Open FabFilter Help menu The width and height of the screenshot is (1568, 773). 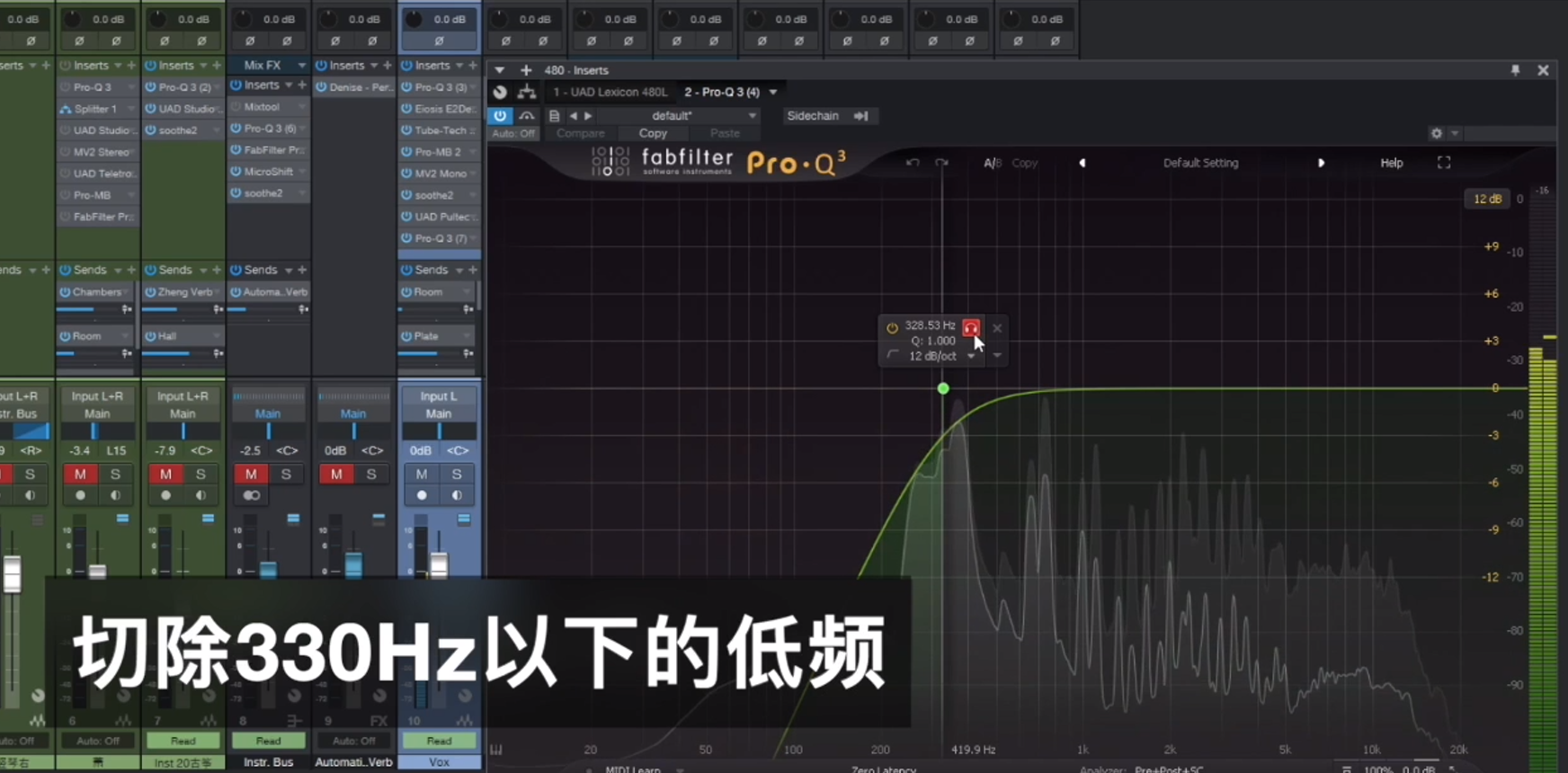[x=1391, y=163]
